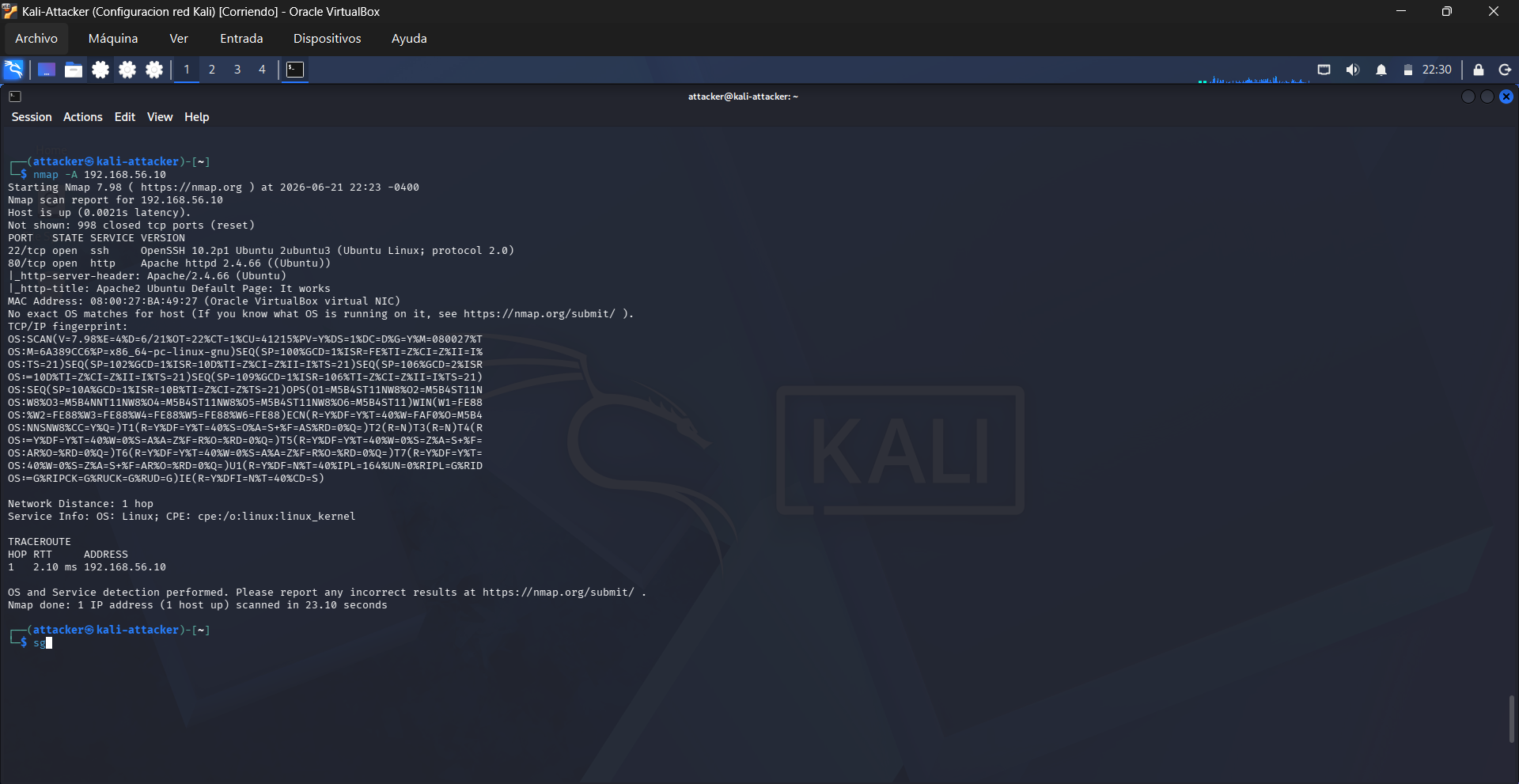The image size is (1519, 784).
Task: Click the 'Host is up (0.0021s latency)' line
Action: click(x=100, y=213)
